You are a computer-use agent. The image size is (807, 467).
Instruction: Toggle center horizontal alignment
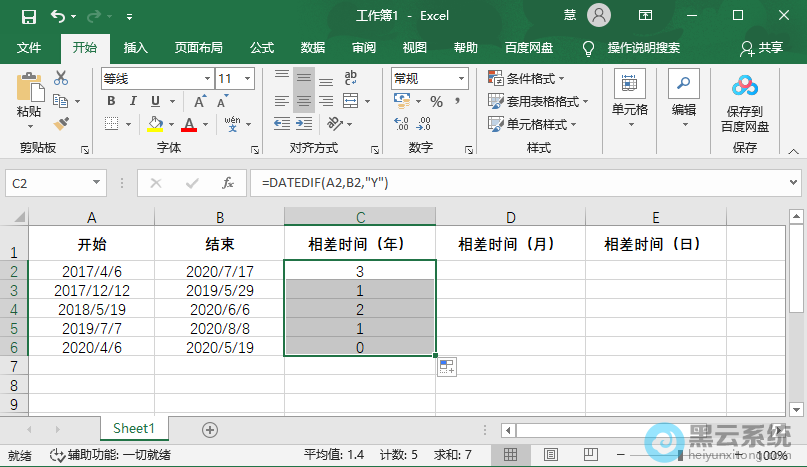[x=303, y=101]
